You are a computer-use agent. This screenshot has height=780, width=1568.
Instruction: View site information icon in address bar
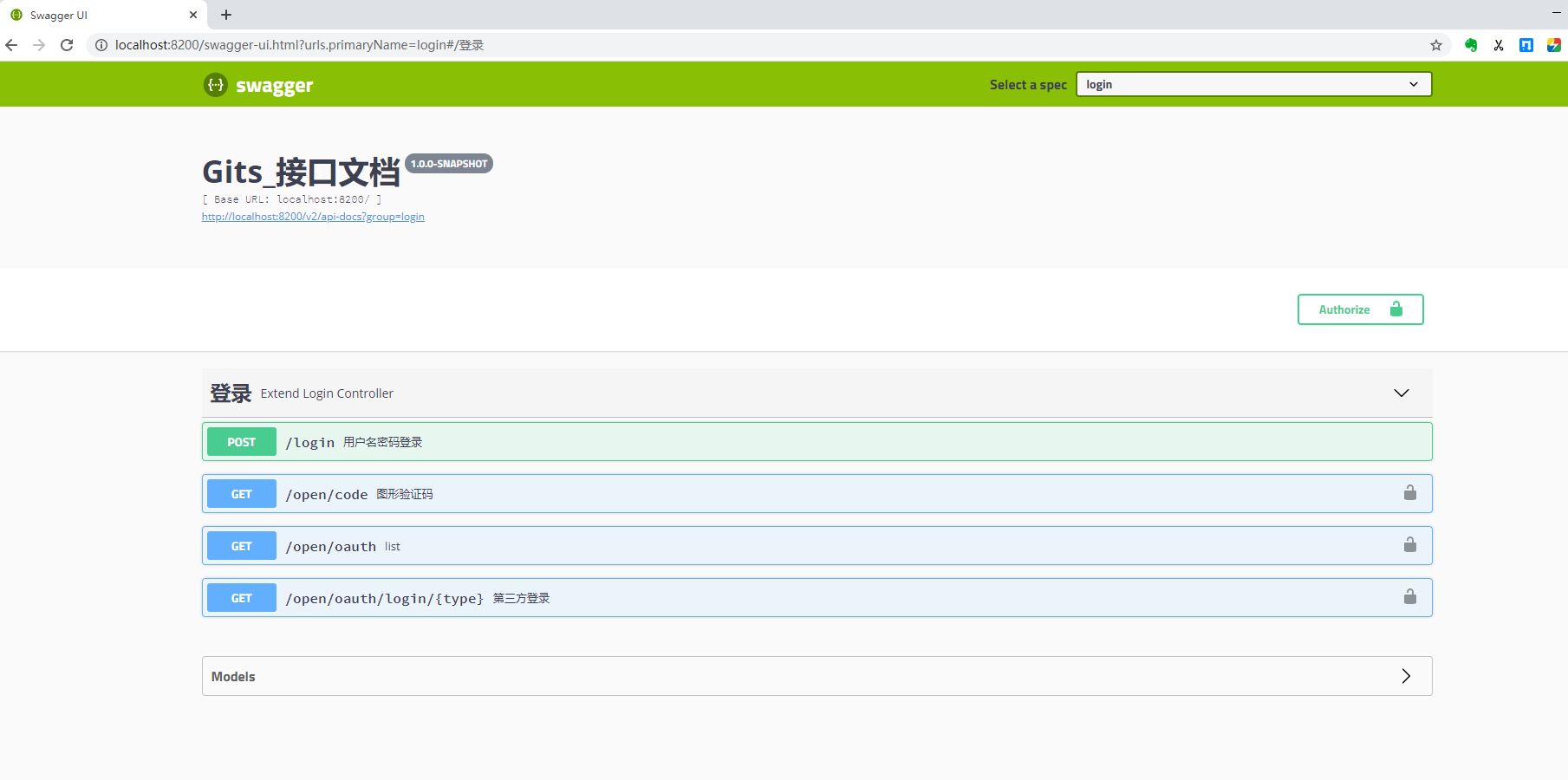pos(101,45)
